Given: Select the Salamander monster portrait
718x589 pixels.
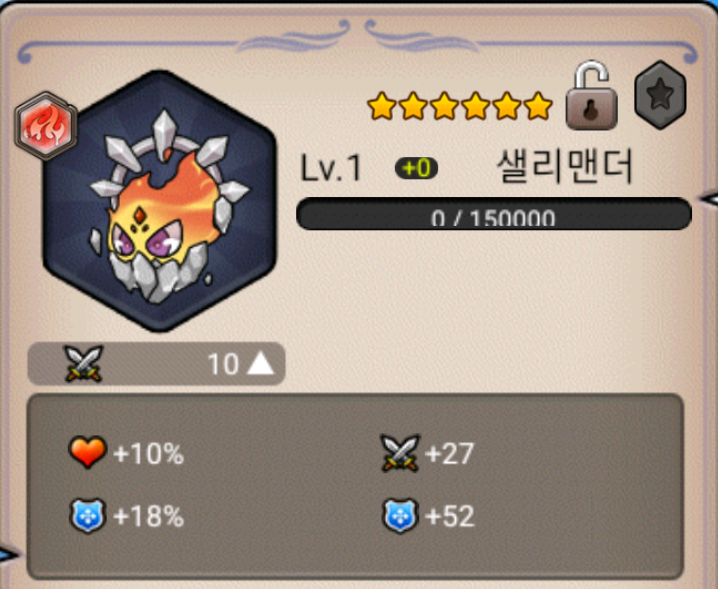Looking at the screenshot, I should 160,201.
